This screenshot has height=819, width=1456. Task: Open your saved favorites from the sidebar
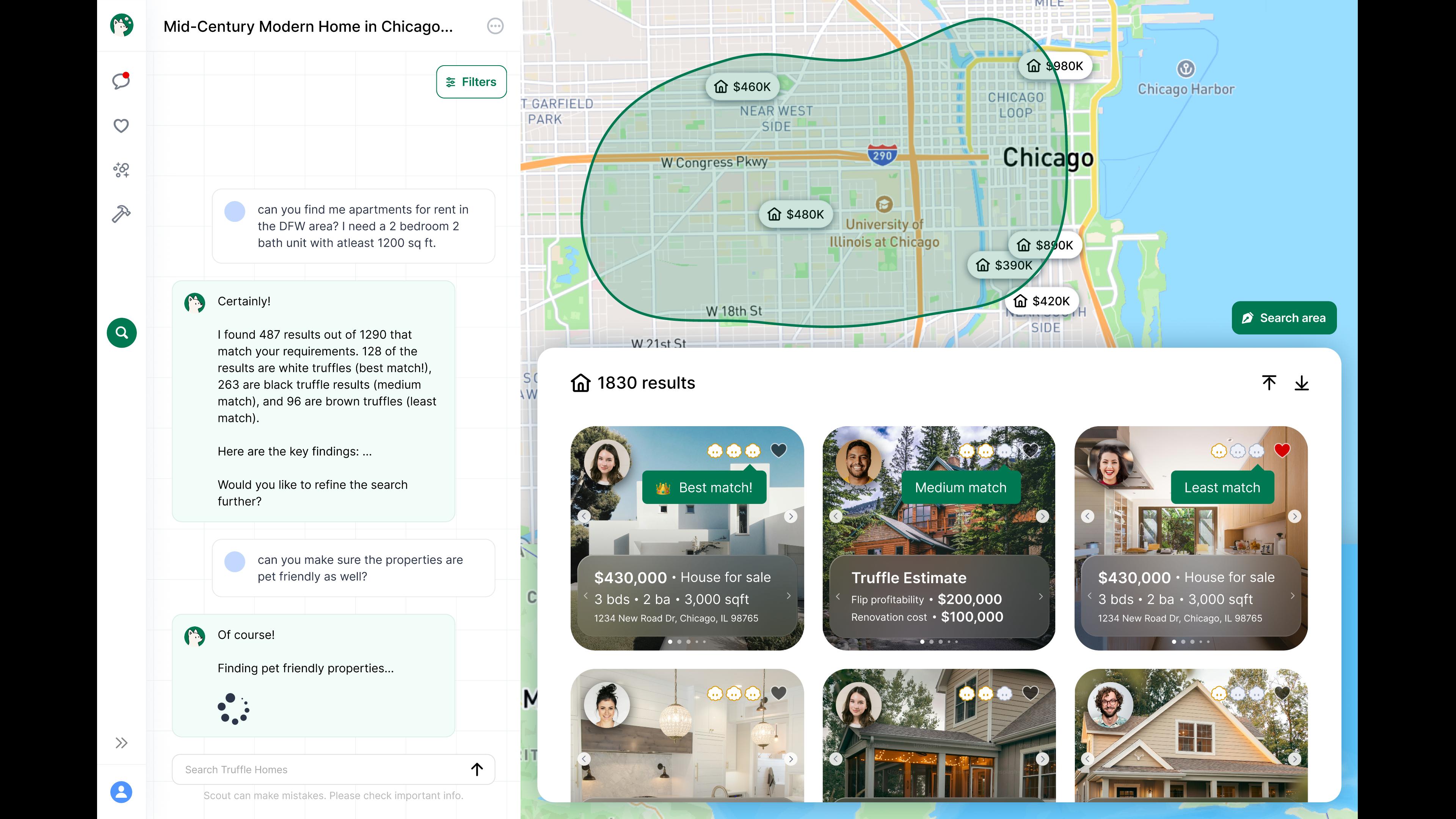pyautogui.click(x=121, y=126)
